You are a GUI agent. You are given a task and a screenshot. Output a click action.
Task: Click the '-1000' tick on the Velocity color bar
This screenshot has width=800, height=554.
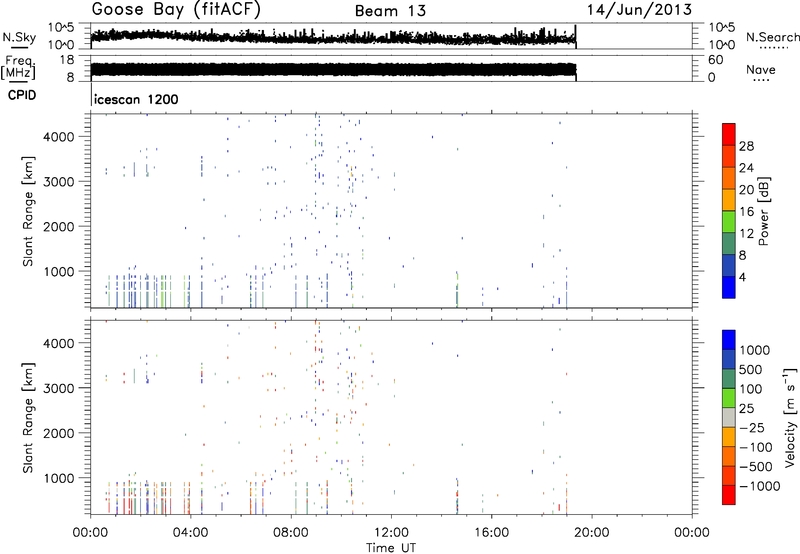pos(759,486)
